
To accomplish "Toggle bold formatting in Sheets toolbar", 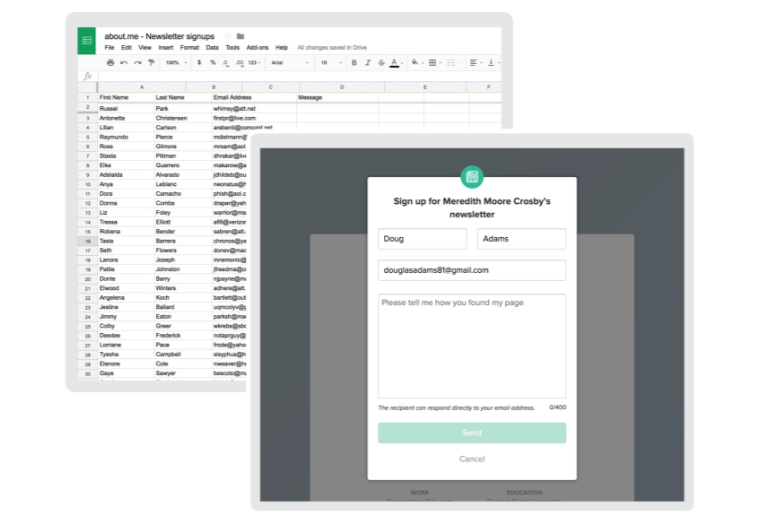I will (x=354, y=63).
